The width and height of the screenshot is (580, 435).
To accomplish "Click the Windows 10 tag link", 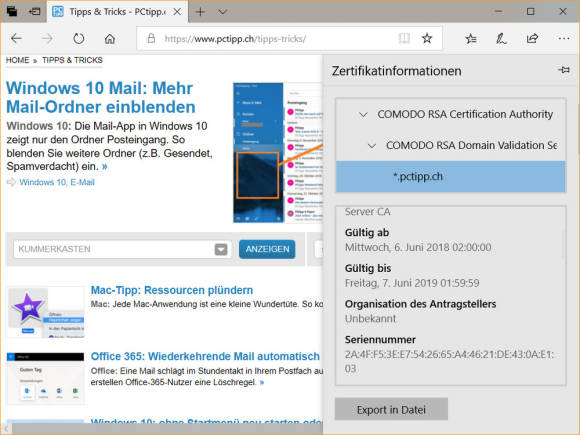I will tap(43, 182).
